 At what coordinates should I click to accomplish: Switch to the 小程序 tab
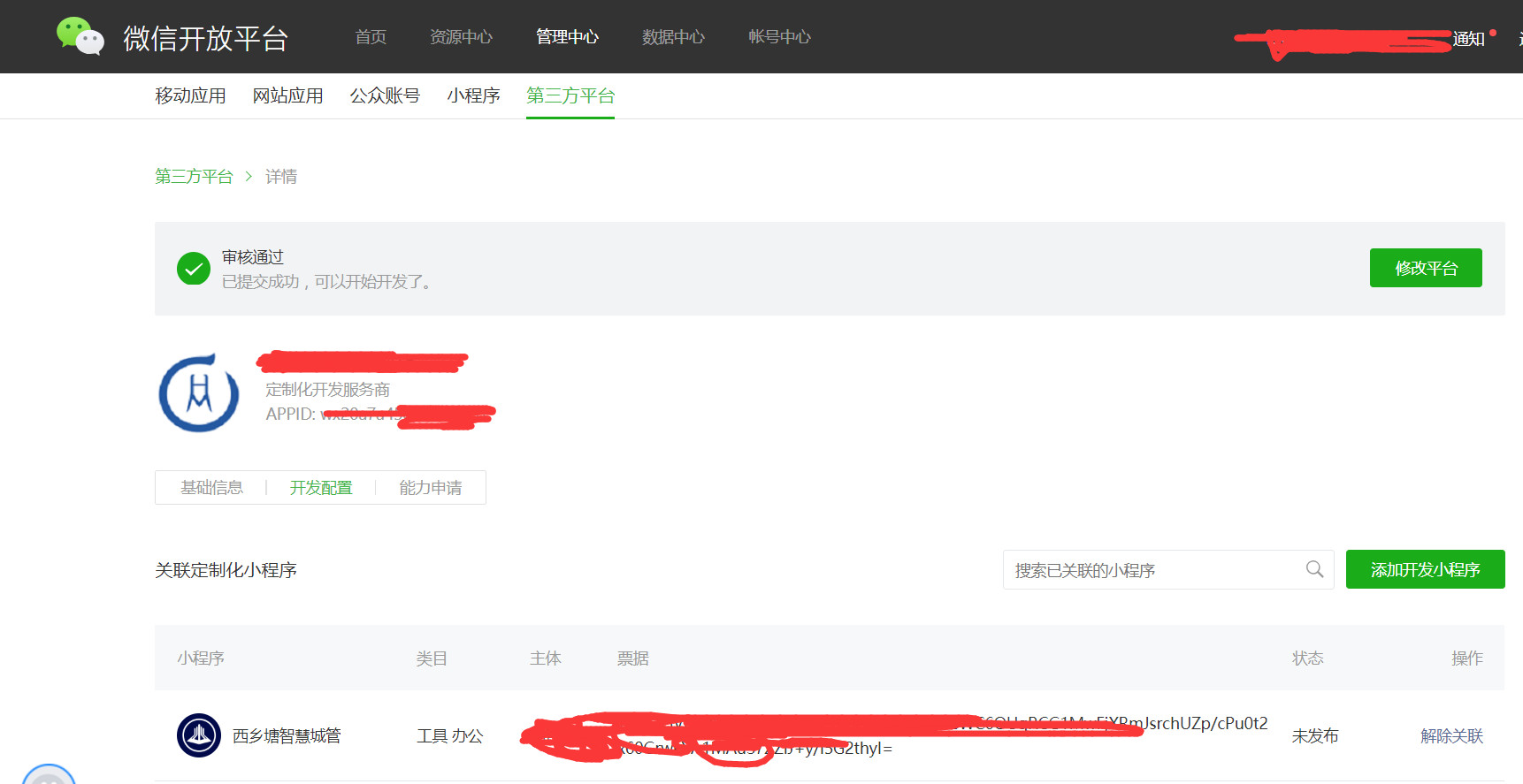click(473, 95)
